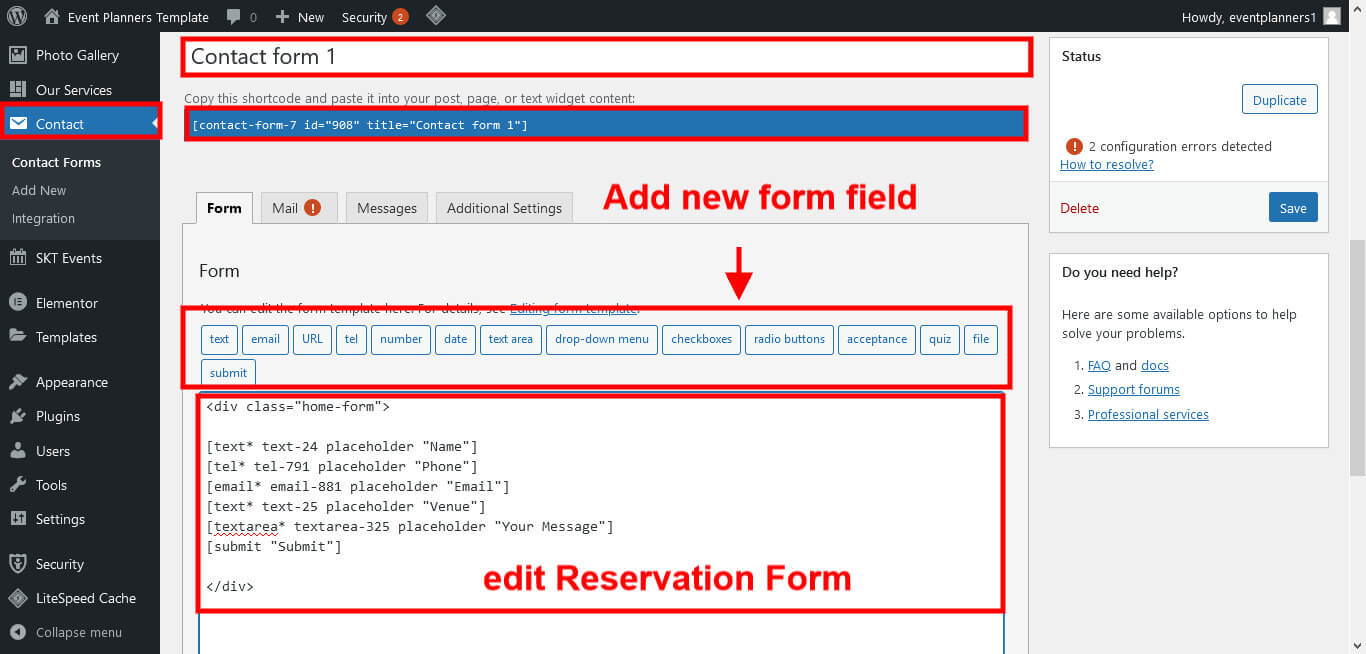
Task: Open the New content menu
Action: (x=300, y=17)
